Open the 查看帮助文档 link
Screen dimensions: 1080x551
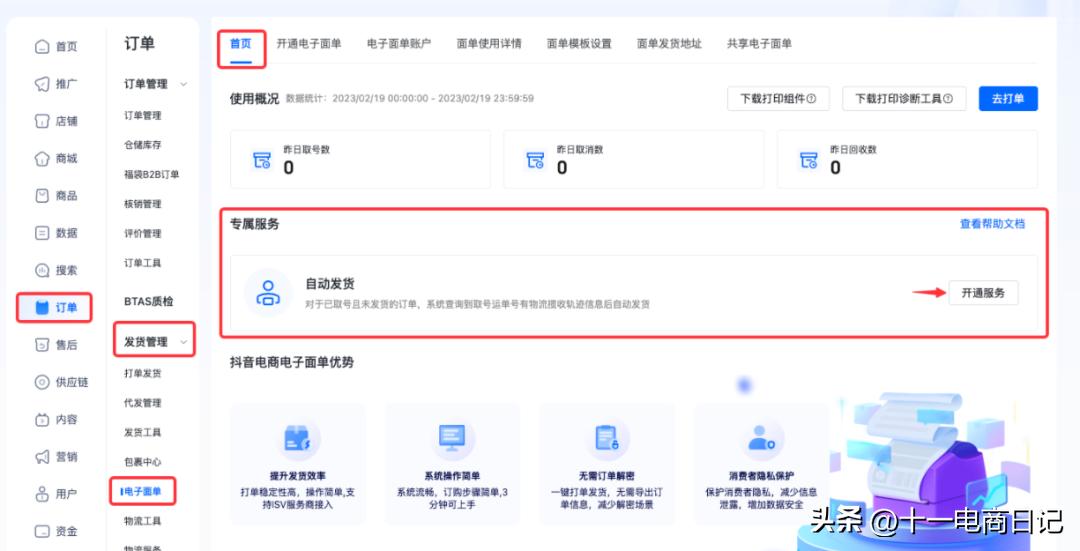click(x=993, y=224)
